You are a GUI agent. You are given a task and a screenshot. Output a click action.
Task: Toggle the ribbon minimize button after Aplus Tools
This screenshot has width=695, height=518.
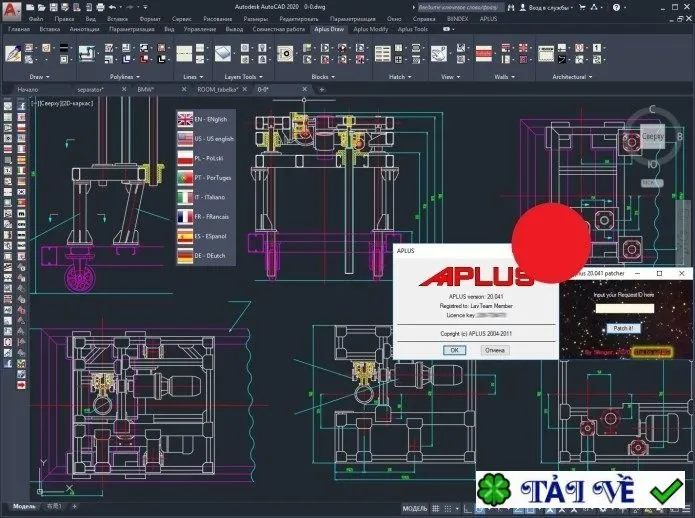(x=446, y=29)
